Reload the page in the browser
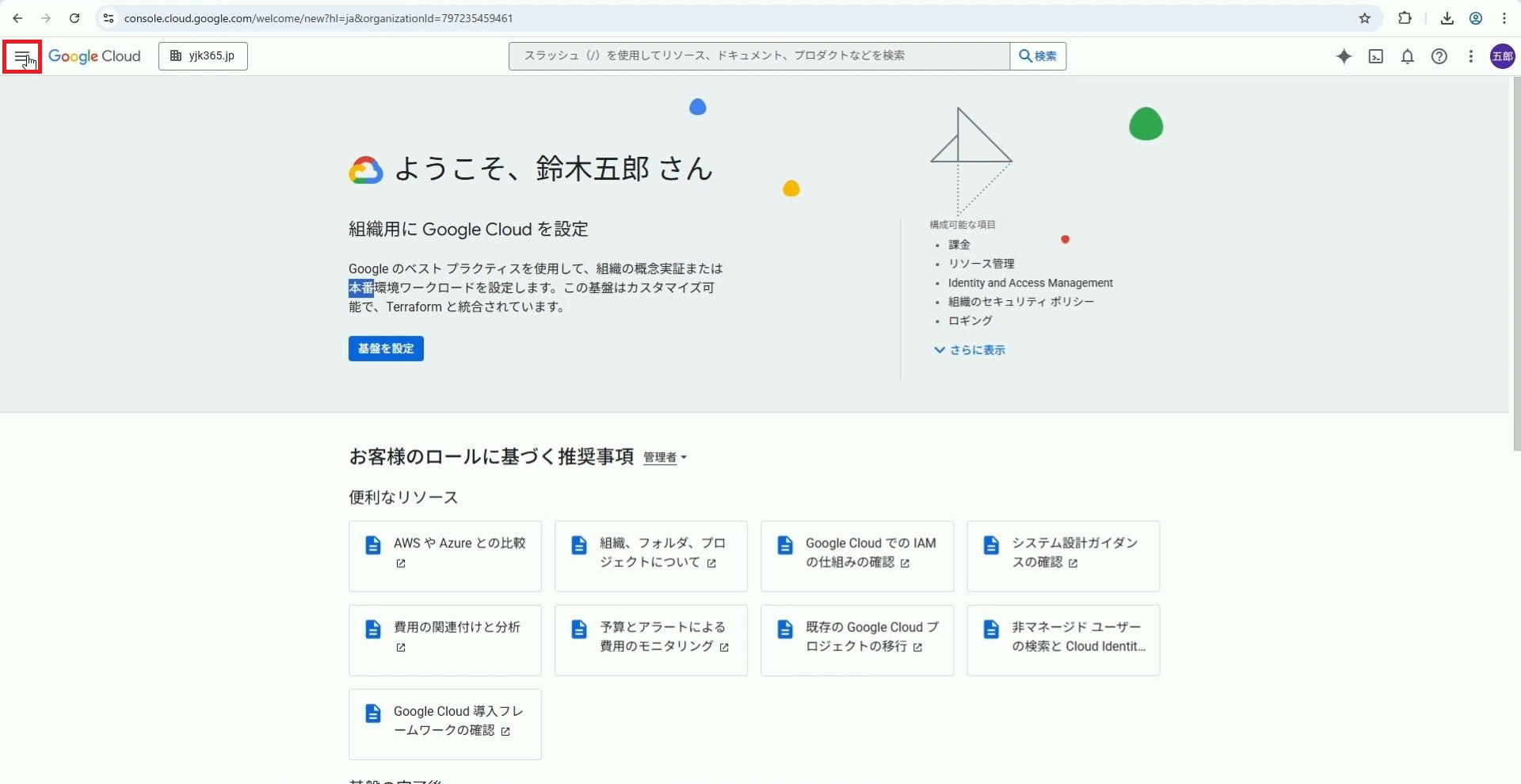Viewport: 1521px width, 784px height. (74, 18)
